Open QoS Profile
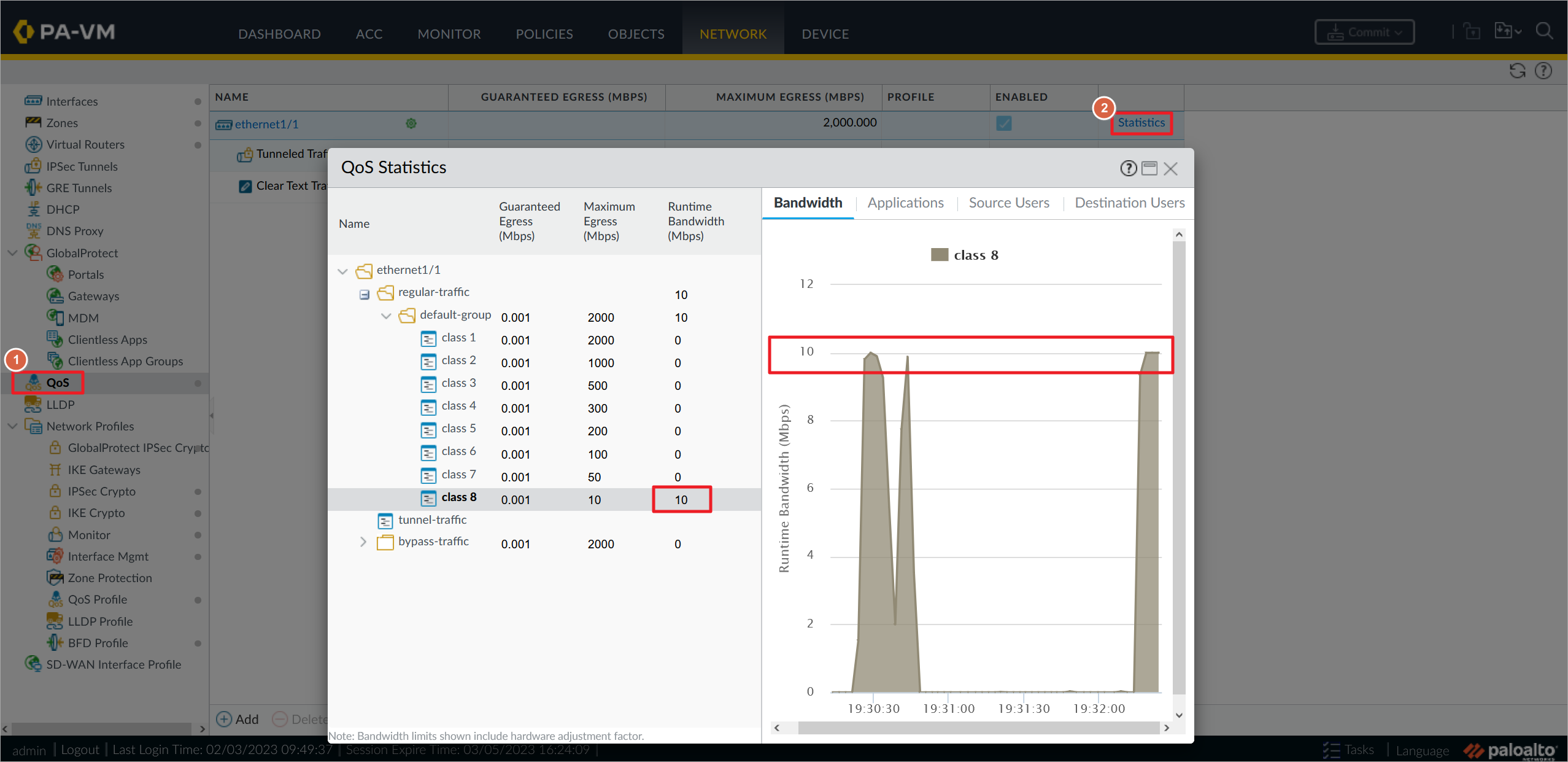The width and height of the screenshot is (1568, 762). [98, 599]
